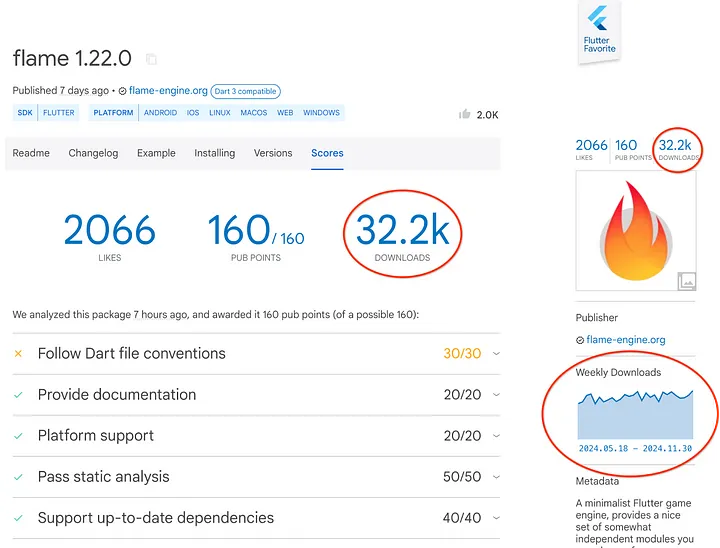This screenshot has height=548, width=720.
Task: Click the Flutter Favorite badge
Action: 599,32
